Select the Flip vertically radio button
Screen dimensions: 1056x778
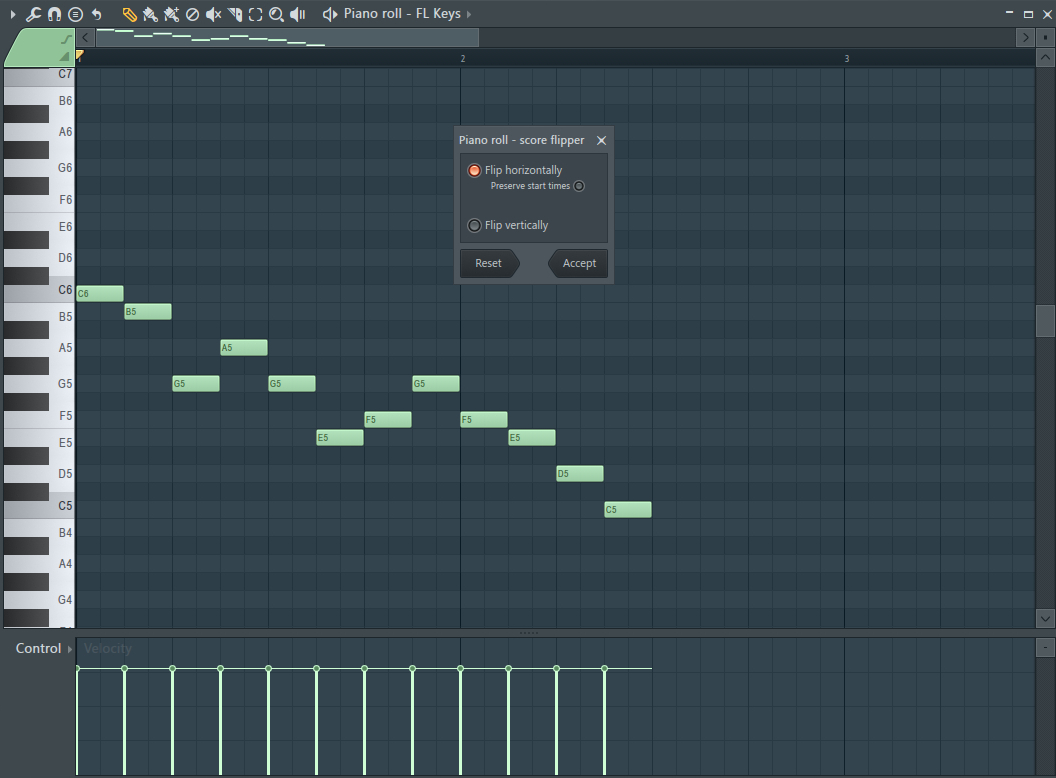tap(474, 225)
